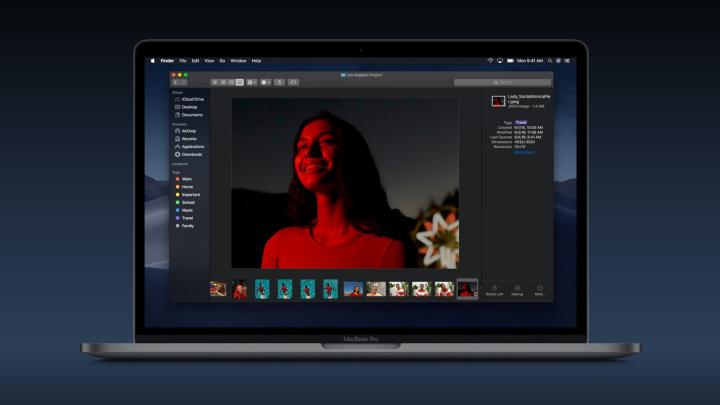
Task: Select Documents in sidebar
Action: point(189,115)
